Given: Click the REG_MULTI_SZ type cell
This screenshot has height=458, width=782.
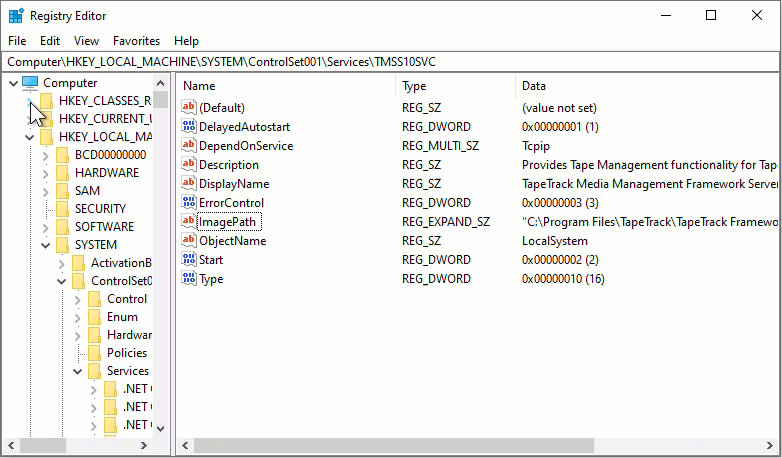Looking at the screenshot, I should tap(440, 146).
